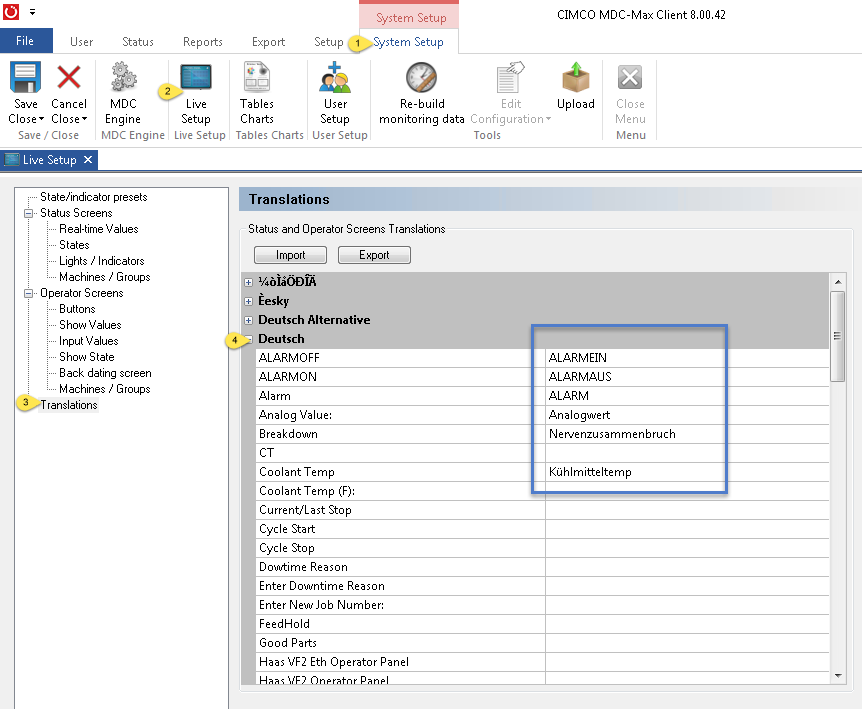Expand the first garbled-name language group
Image resolution: width=862 pixels, height=709 pixels.
[248, 283]
